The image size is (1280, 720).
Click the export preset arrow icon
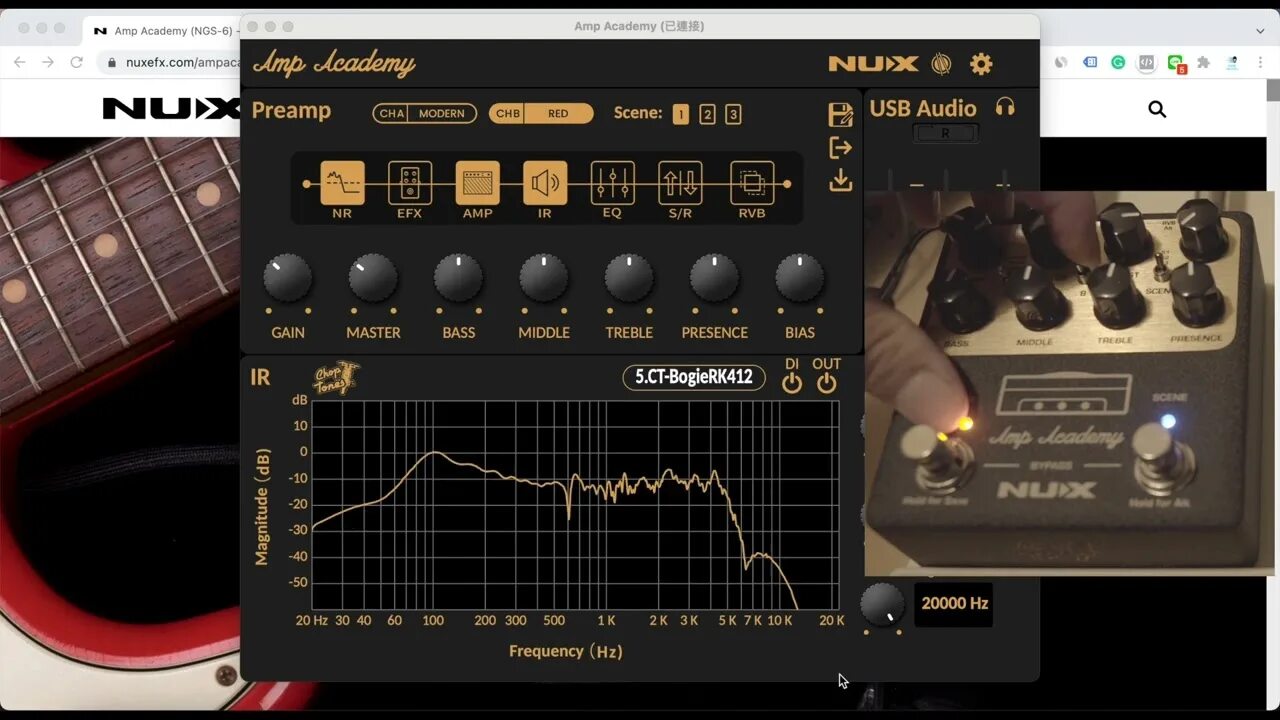pyautogui.click(x=841, y=148)
